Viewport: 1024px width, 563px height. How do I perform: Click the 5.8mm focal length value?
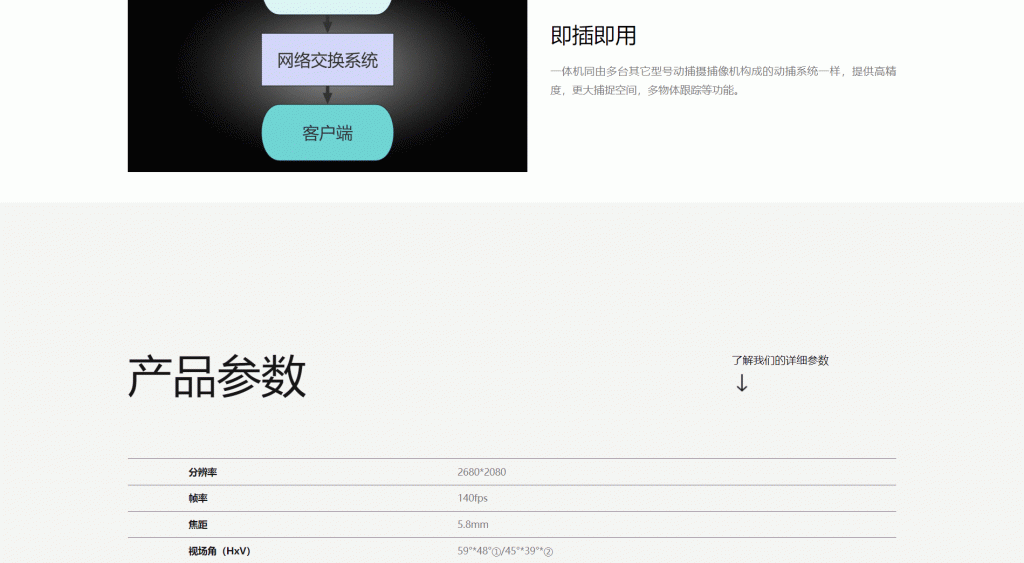tap(472, 524)
